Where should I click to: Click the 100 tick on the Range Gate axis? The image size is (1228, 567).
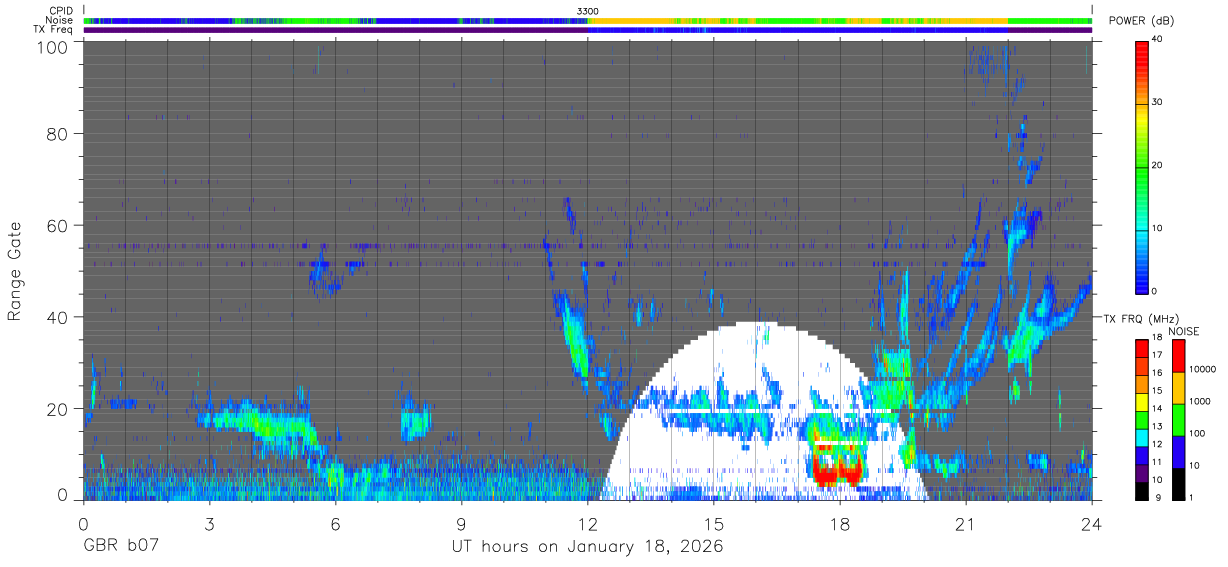point(52,47)
